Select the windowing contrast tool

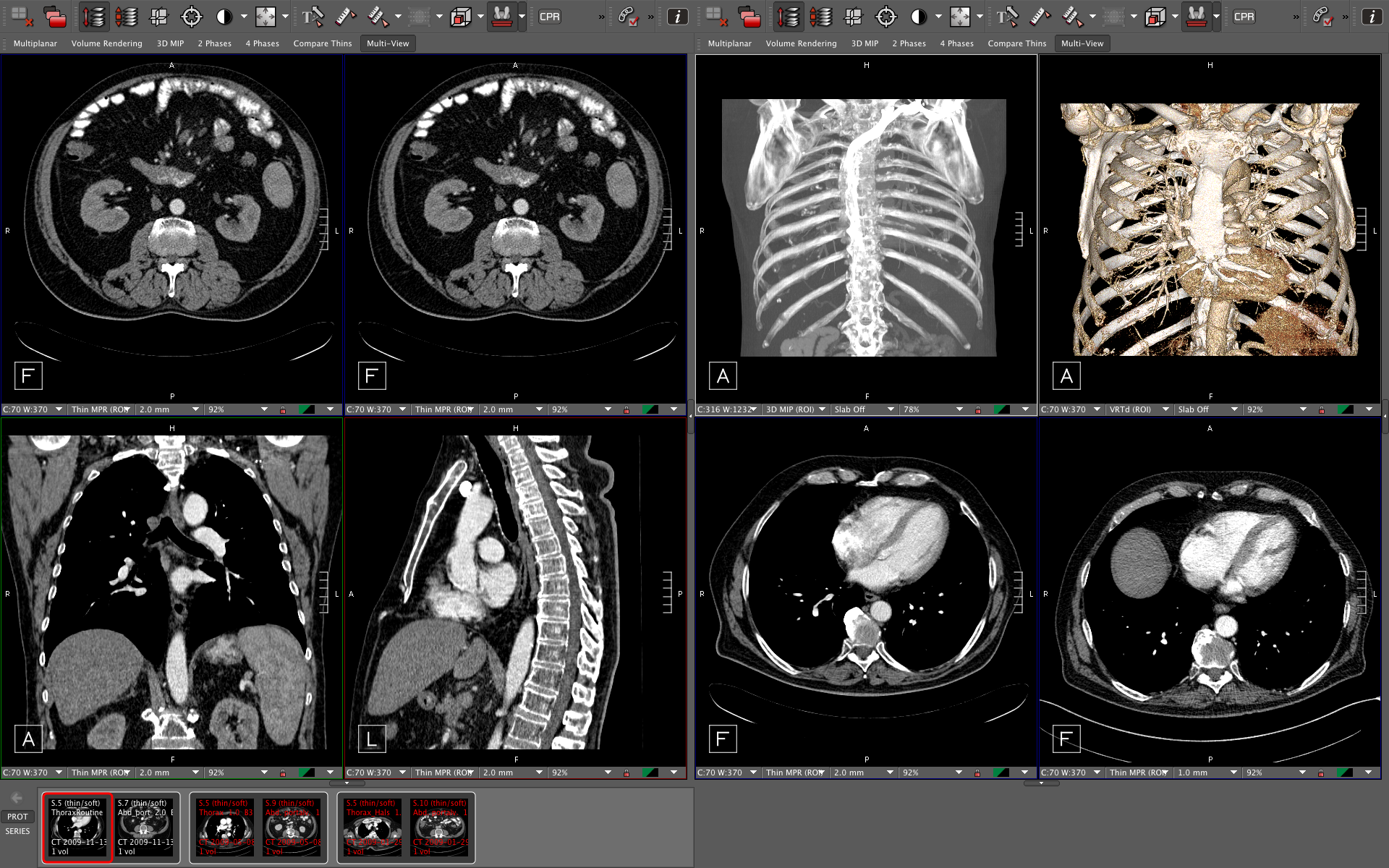pyautogui.click(x=224, y=16)
